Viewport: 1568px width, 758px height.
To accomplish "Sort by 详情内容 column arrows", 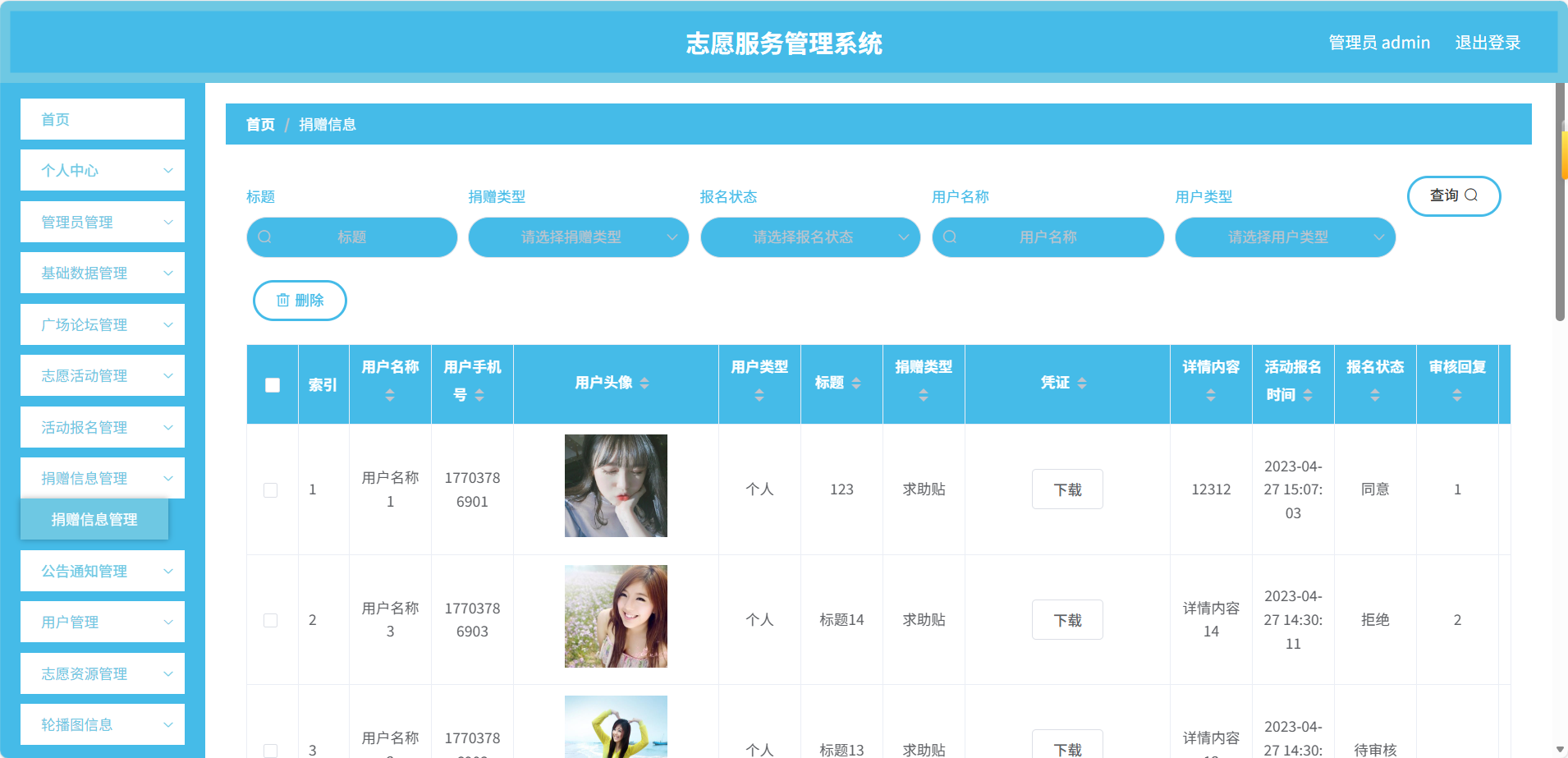I will pos(1211,395).
